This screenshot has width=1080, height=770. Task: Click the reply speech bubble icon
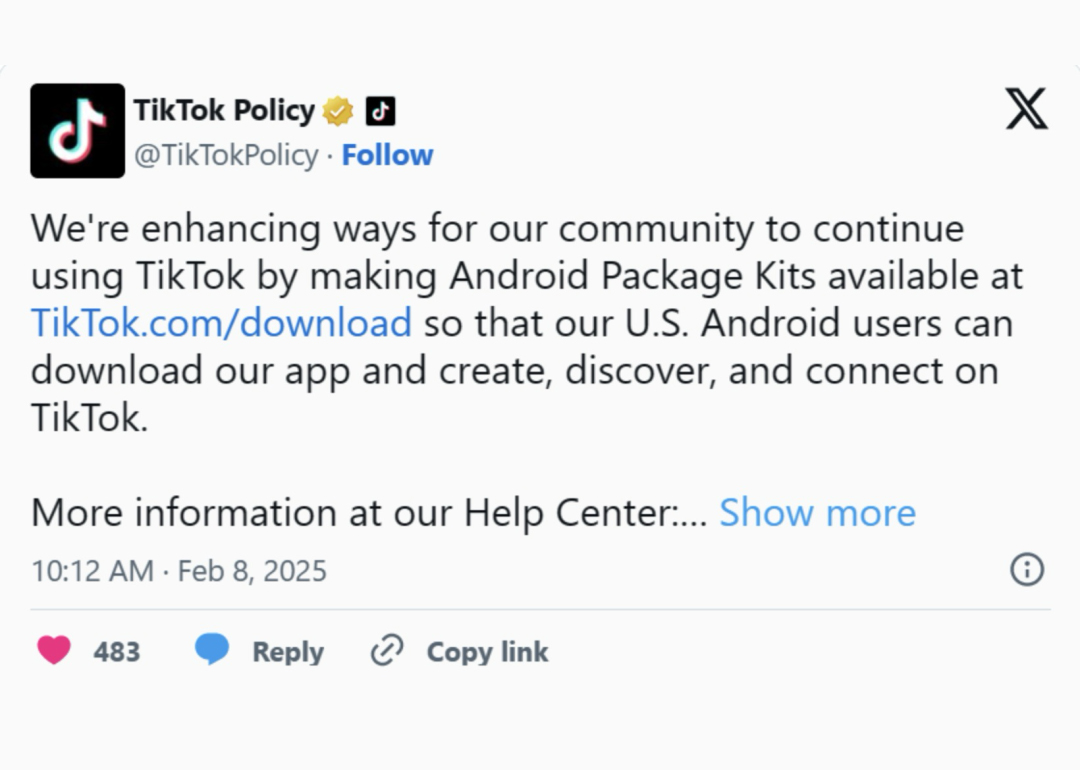(211, 651)
